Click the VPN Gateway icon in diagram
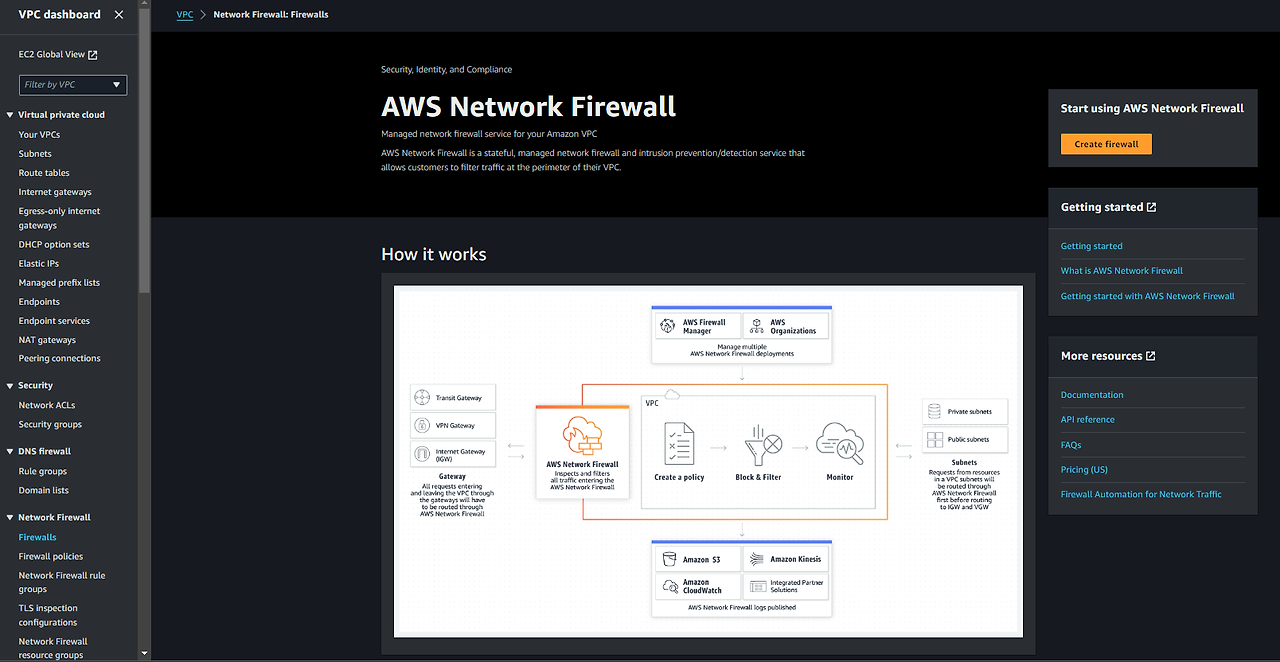This screenshot has width=1280, height=662. pos(423,426)
